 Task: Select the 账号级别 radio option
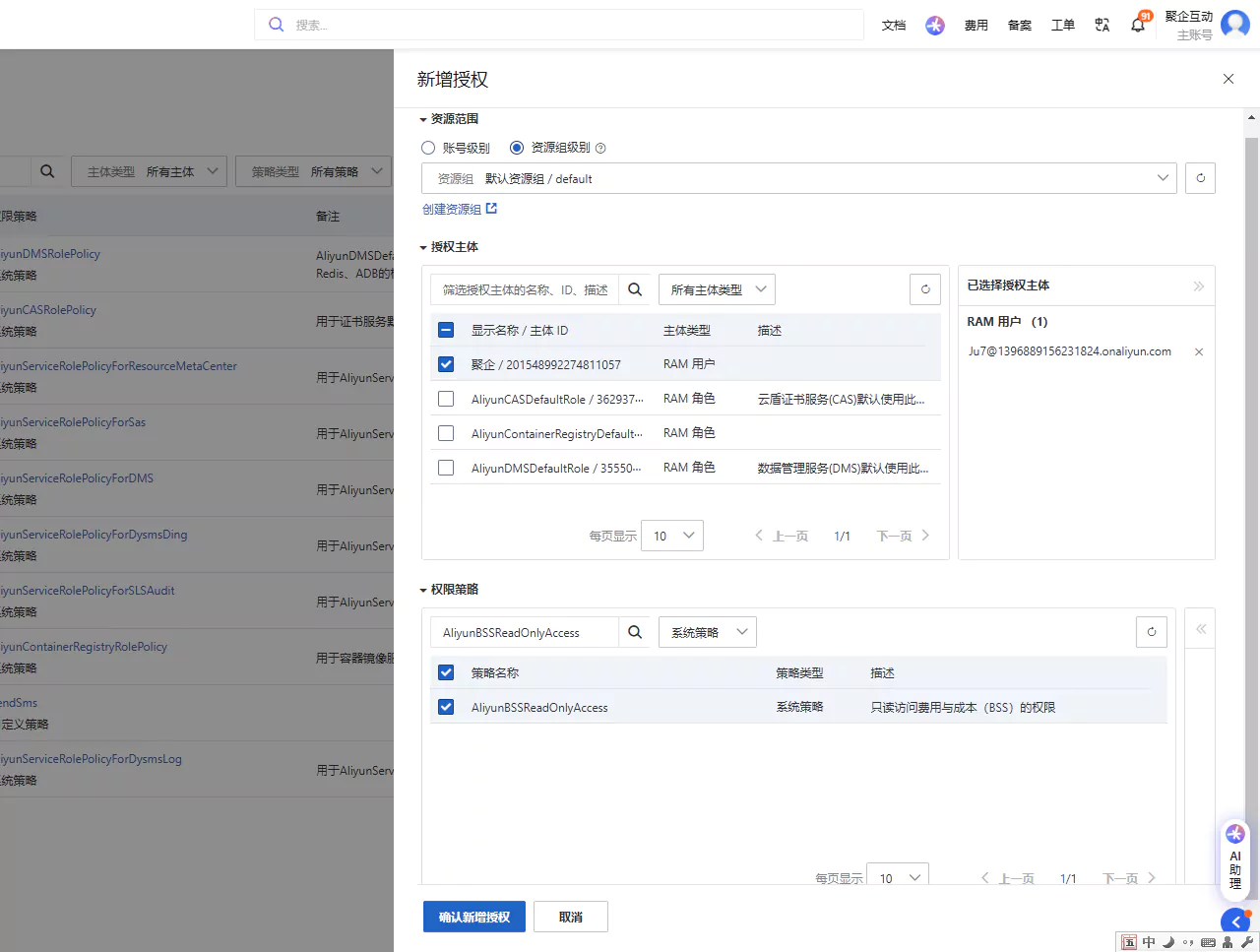428,148
